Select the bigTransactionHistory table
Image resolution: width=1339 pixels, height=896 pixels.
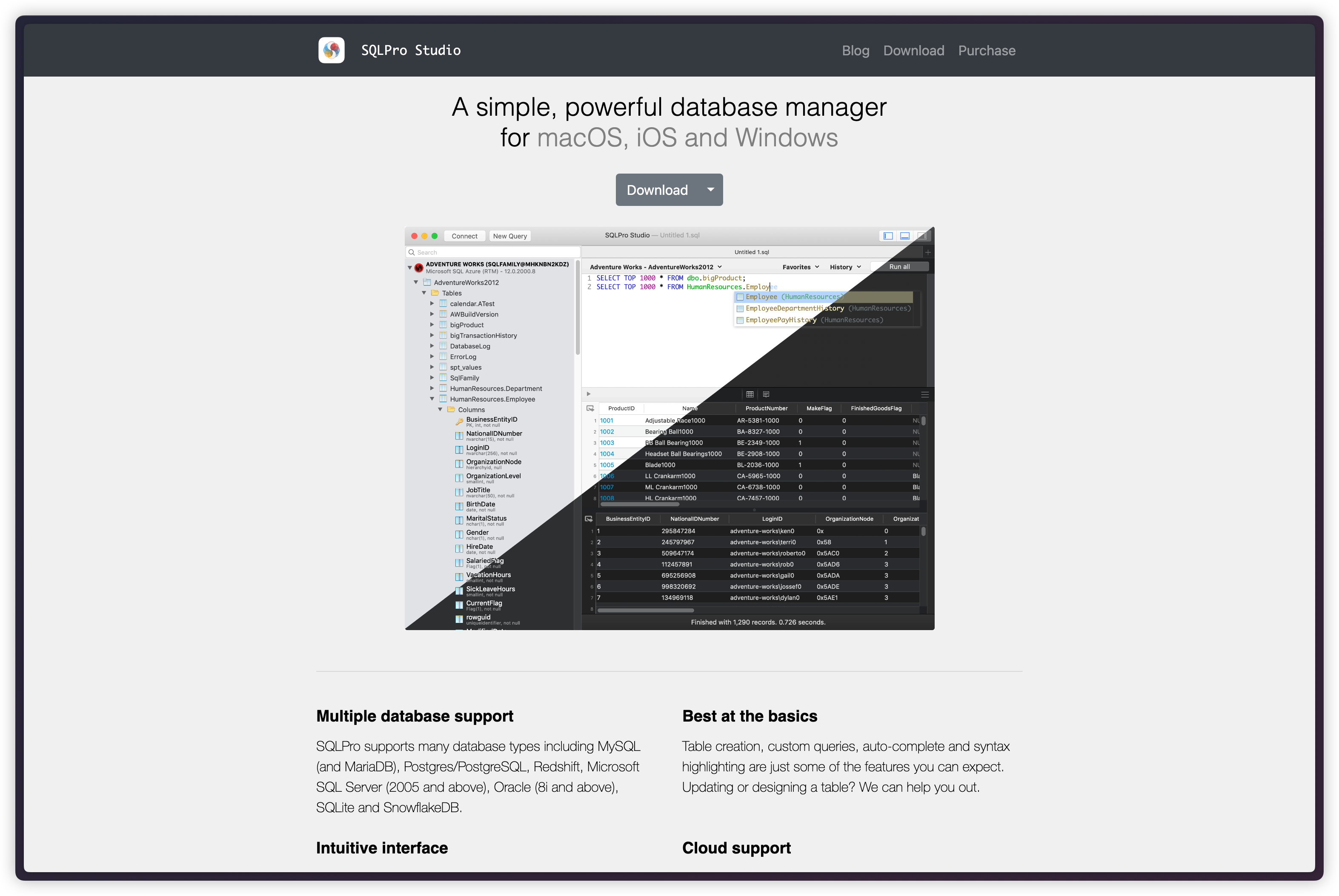coord(483,335)
